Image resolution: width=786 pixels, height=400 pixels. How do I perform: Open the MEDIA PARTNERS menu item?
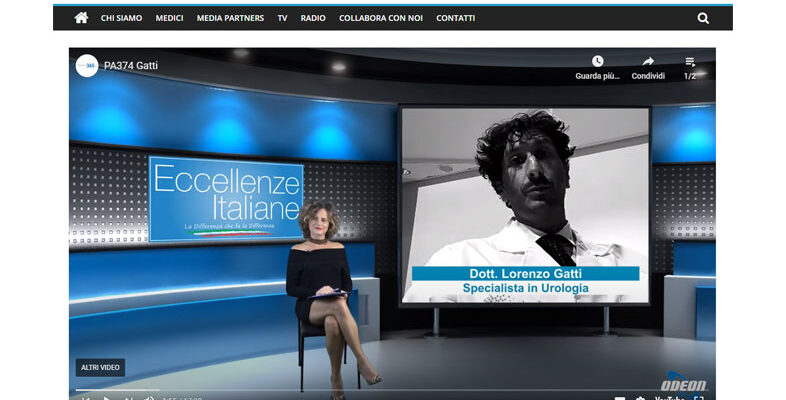coord(230,18)
